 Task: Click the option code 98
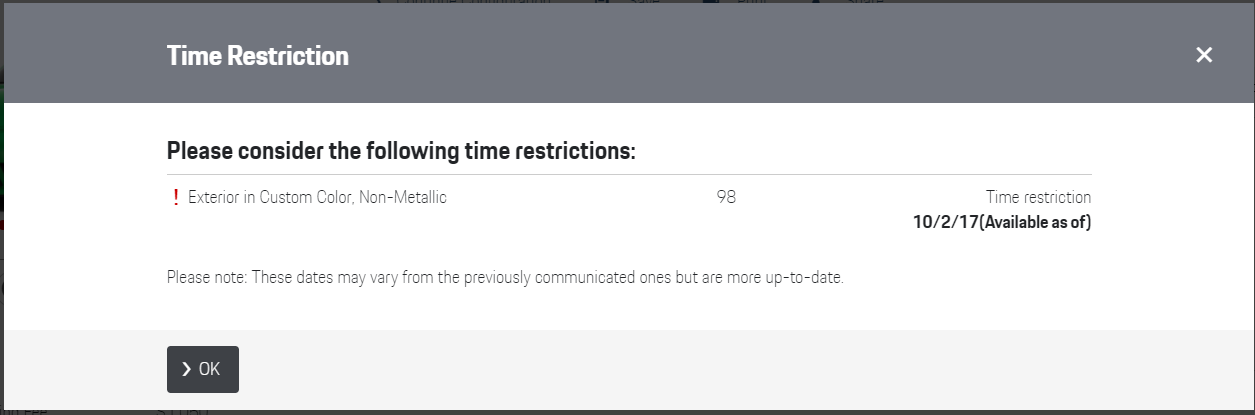[726, 198]
